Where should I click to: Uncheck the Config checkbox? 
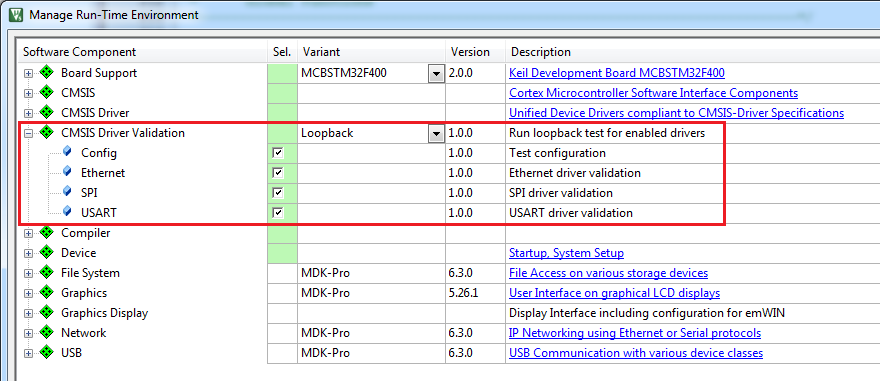pos(277,153)
